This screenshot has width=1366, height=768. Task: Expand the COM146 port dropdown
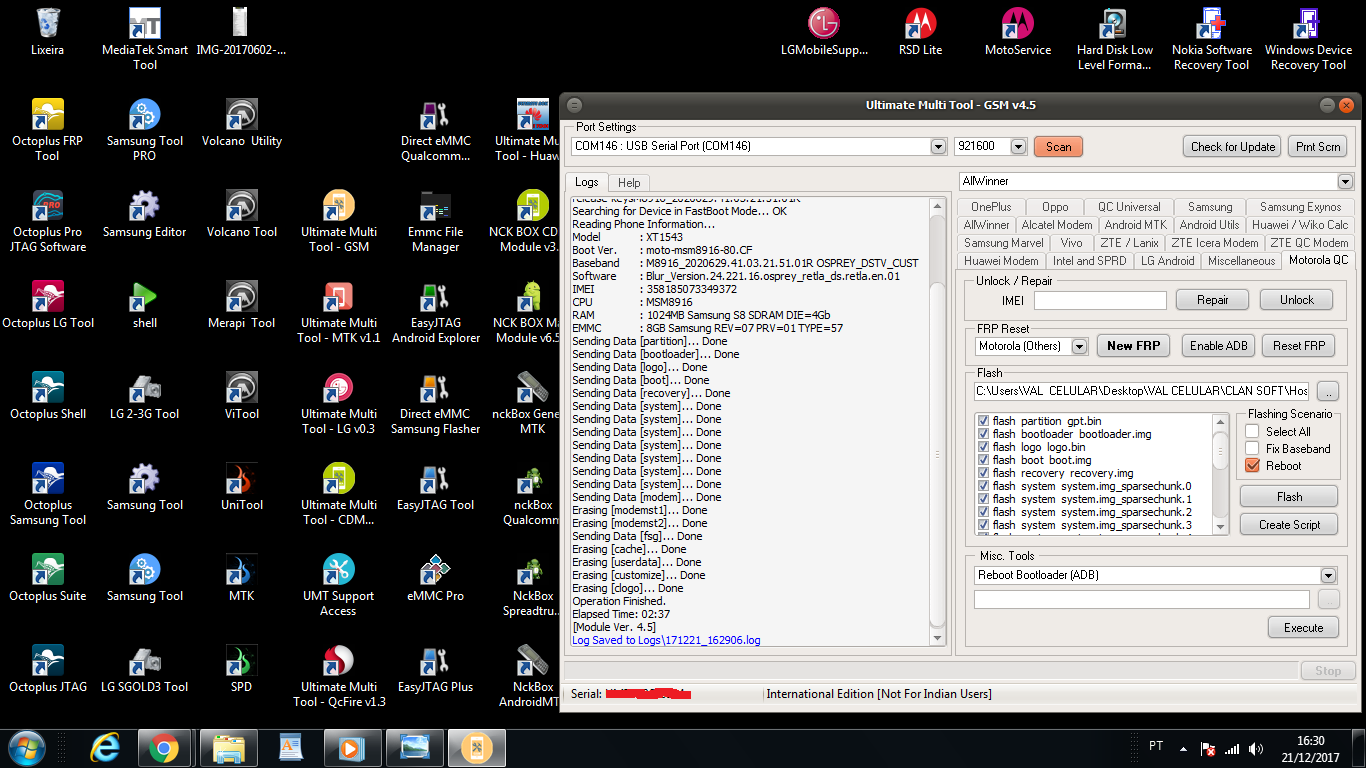938,146
